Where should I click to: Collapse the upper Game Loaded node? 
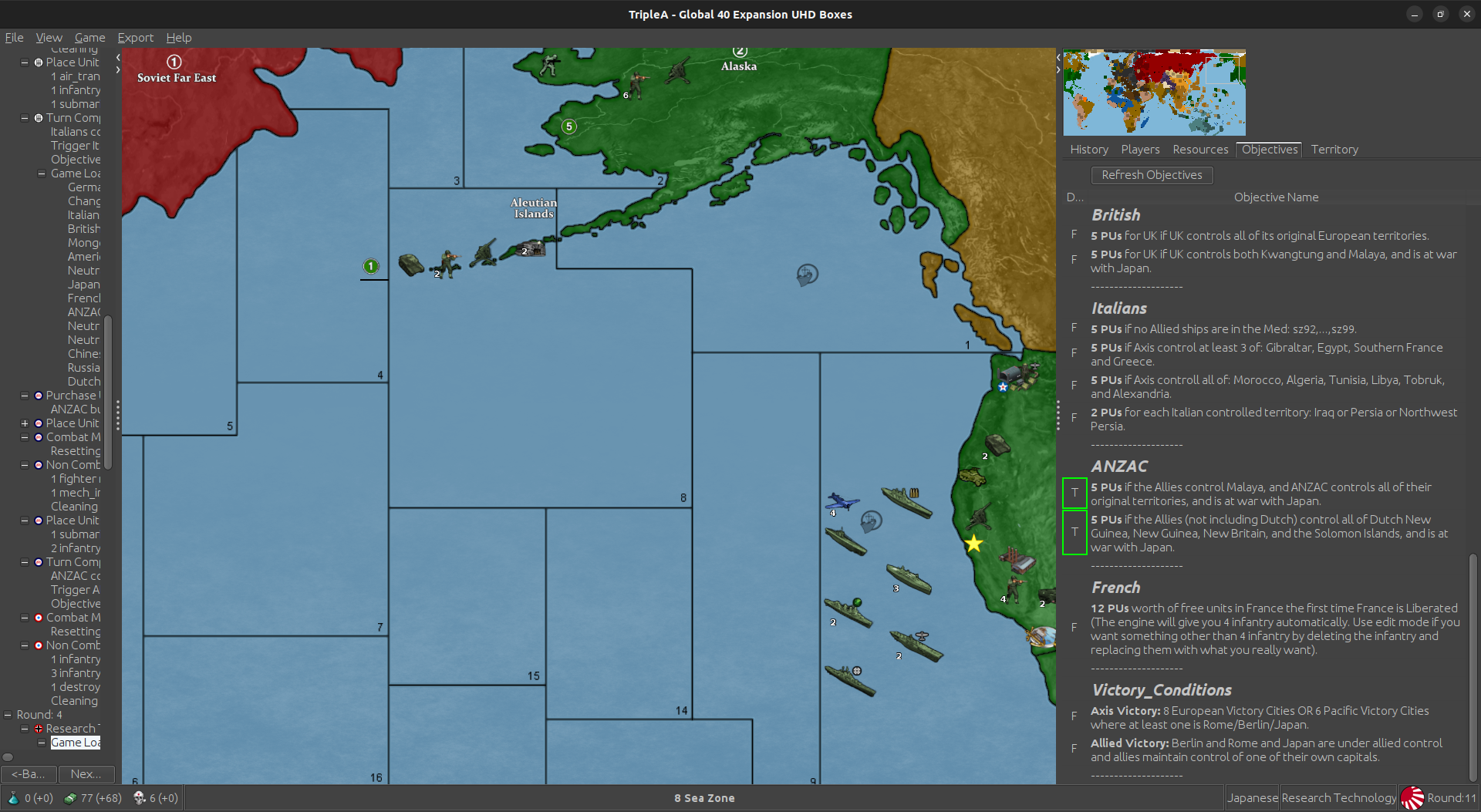tap(42, 174)
